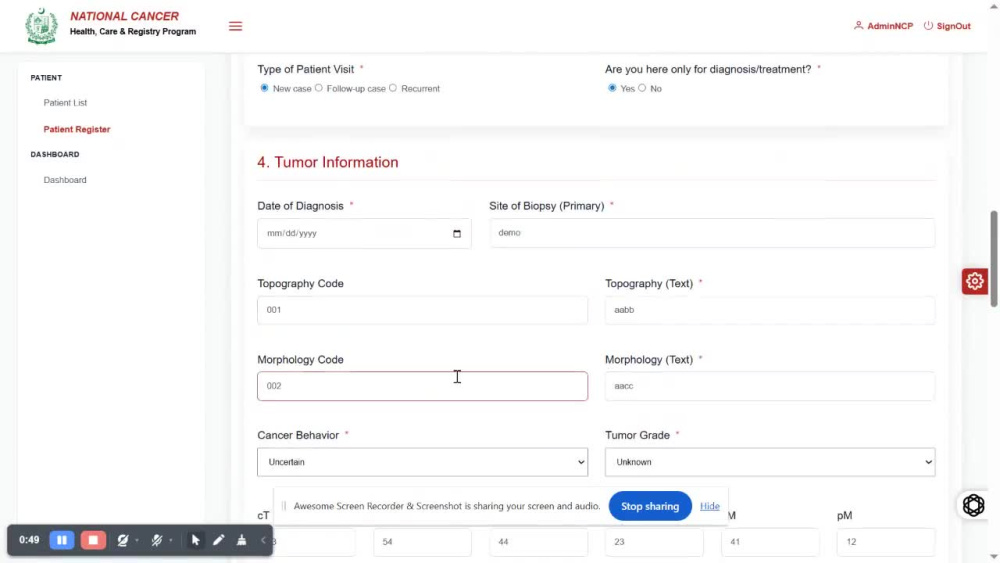
Task: Click the hamburger menu icon in header
Action: click(235, 26)
